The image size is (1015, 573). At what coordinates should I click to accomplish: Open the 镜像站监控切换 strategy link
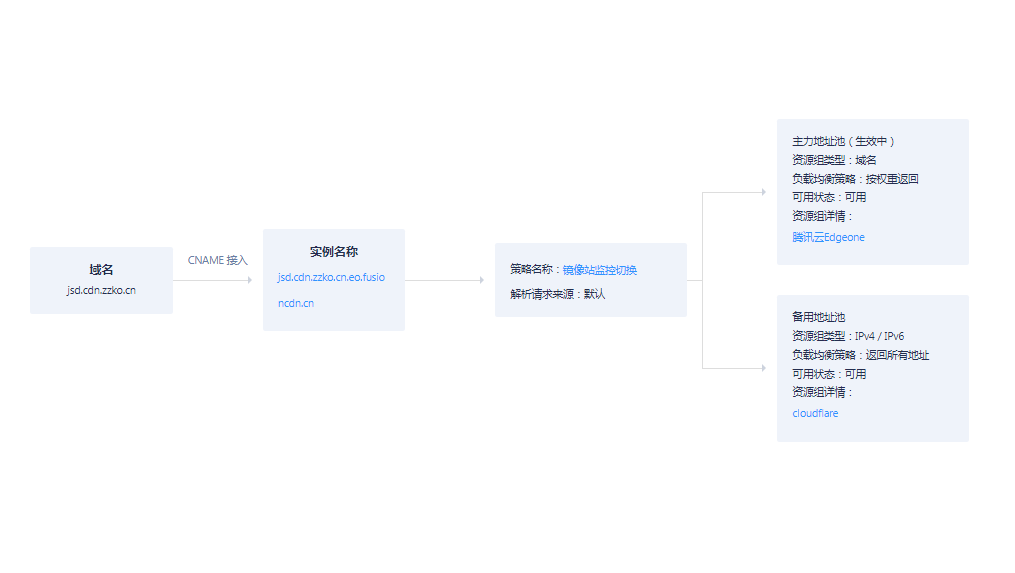[599, 270]
